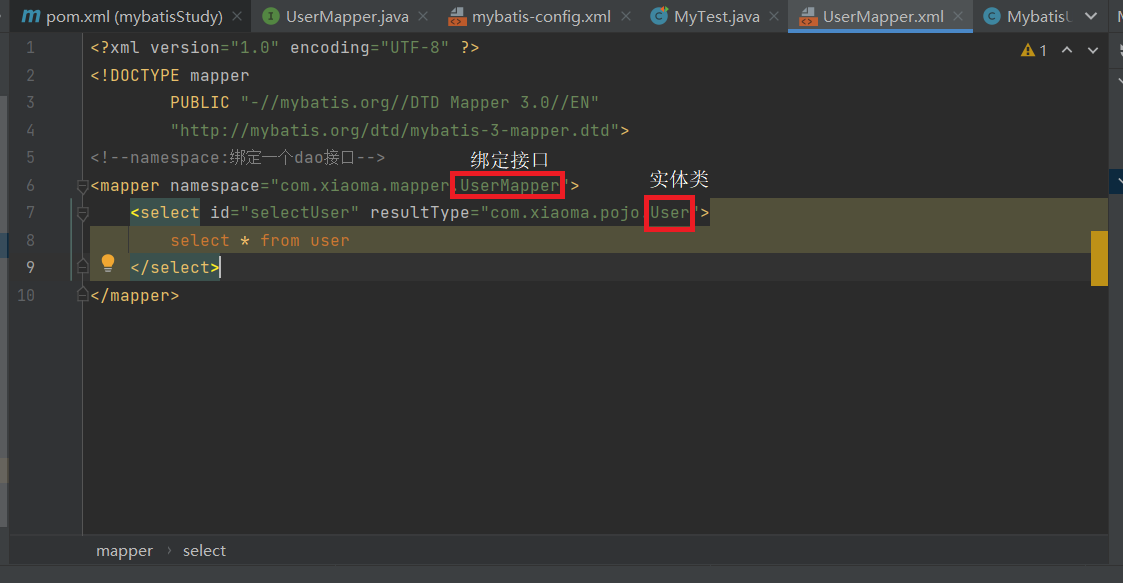Open the UserMapper.java tab
This screenshot has height=583, width=1123.
347,16
